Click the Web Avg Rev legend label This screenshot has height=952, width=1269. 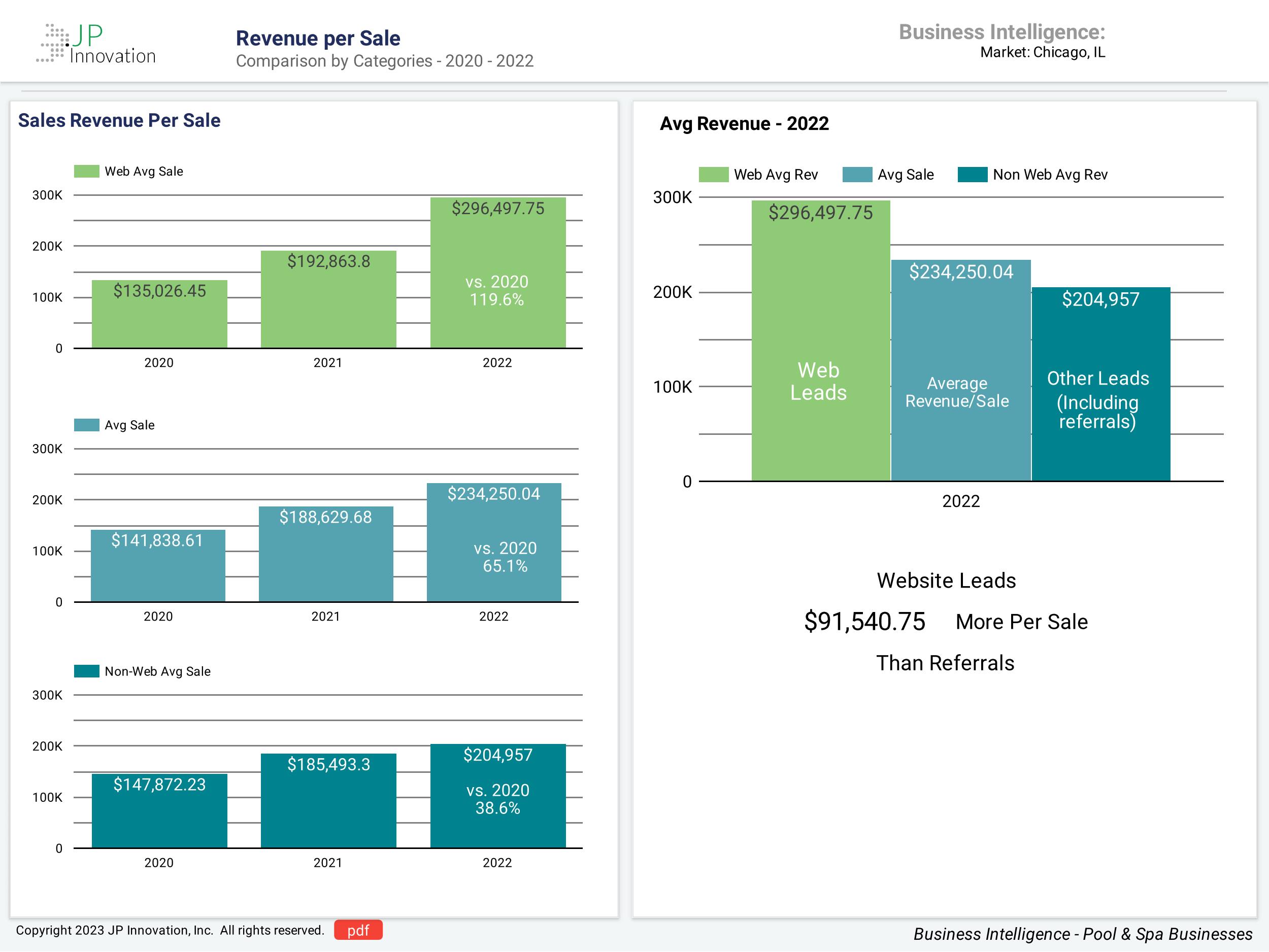[x=776, y=175]
